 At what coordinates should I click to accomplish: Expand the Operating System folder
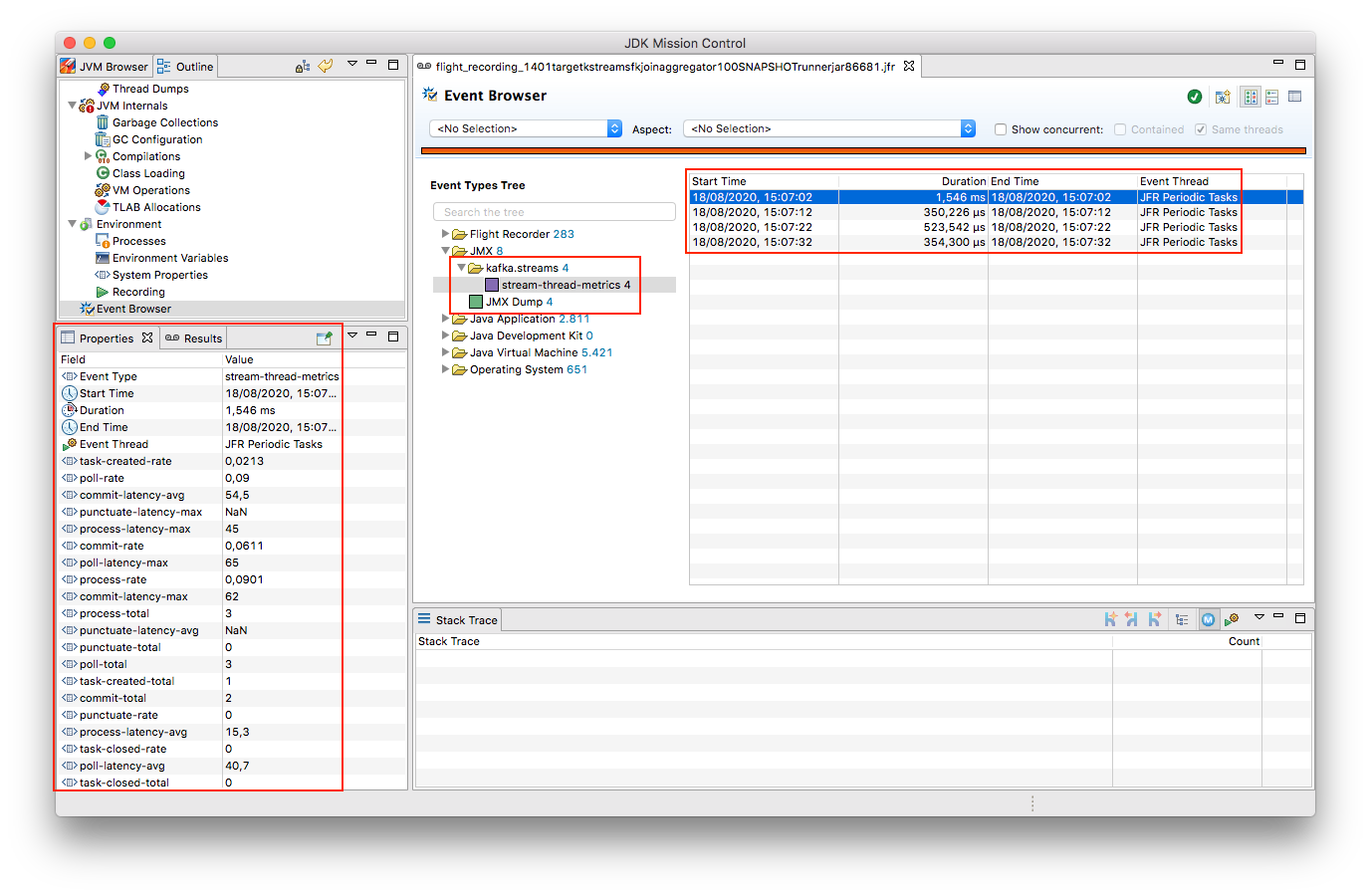click(445, 369)
